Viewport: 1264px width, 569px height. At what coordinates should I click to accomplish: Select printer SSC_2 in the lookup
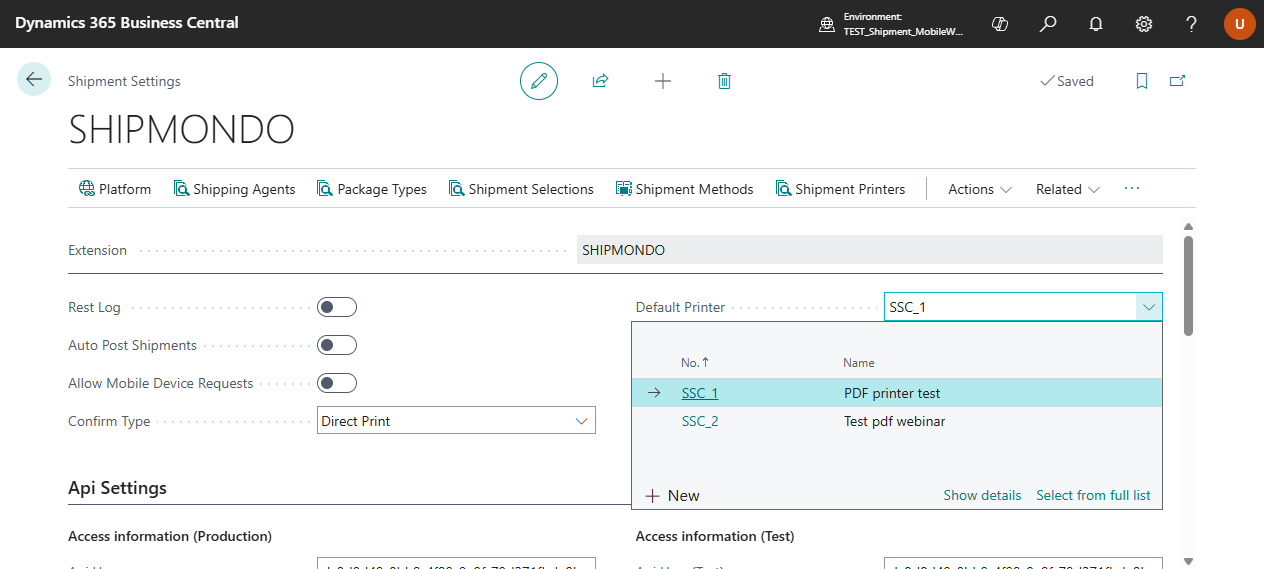click(700, 421)
